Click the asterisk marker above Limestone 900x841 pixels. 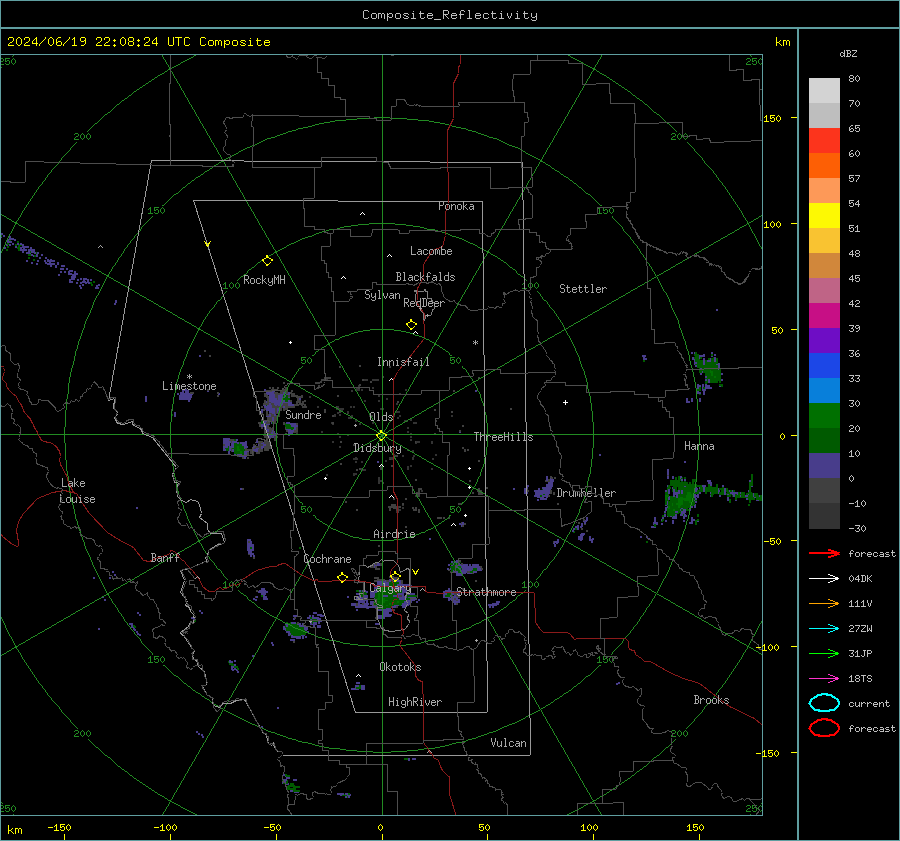pos(189,377)
